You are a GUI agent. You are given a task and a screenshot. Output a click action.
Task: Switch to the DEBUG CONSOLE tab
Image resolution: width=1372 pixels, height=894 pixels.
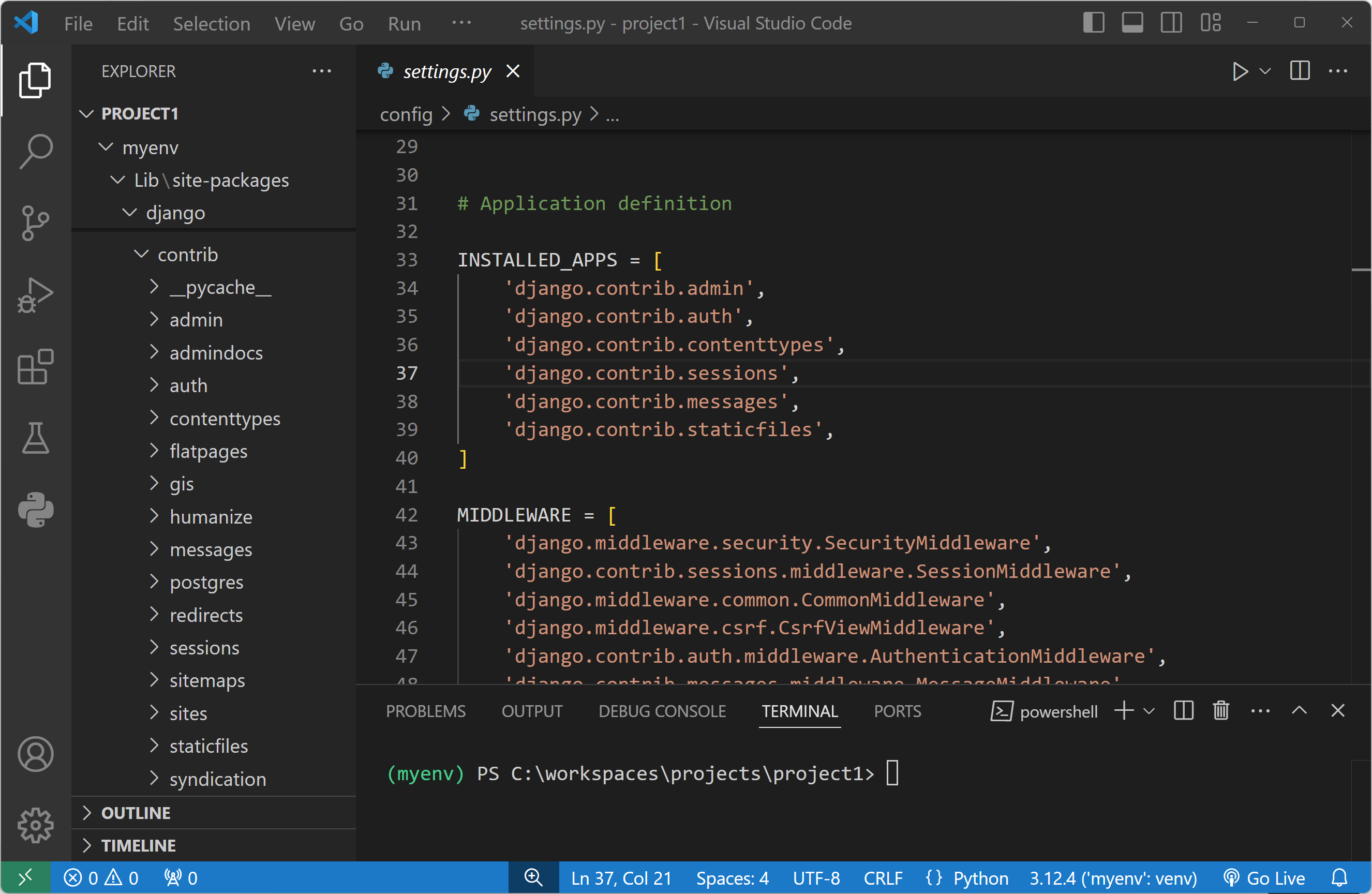(x=662, y=711)
